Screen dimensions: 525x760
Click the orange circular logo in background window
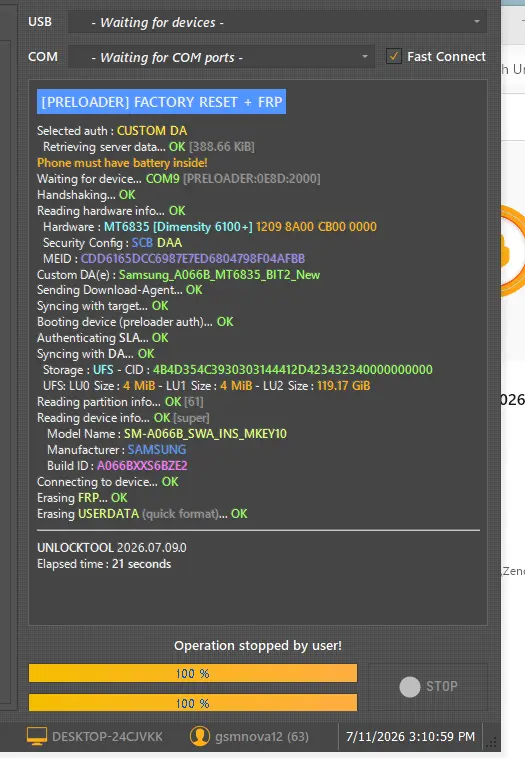point(513,251)
